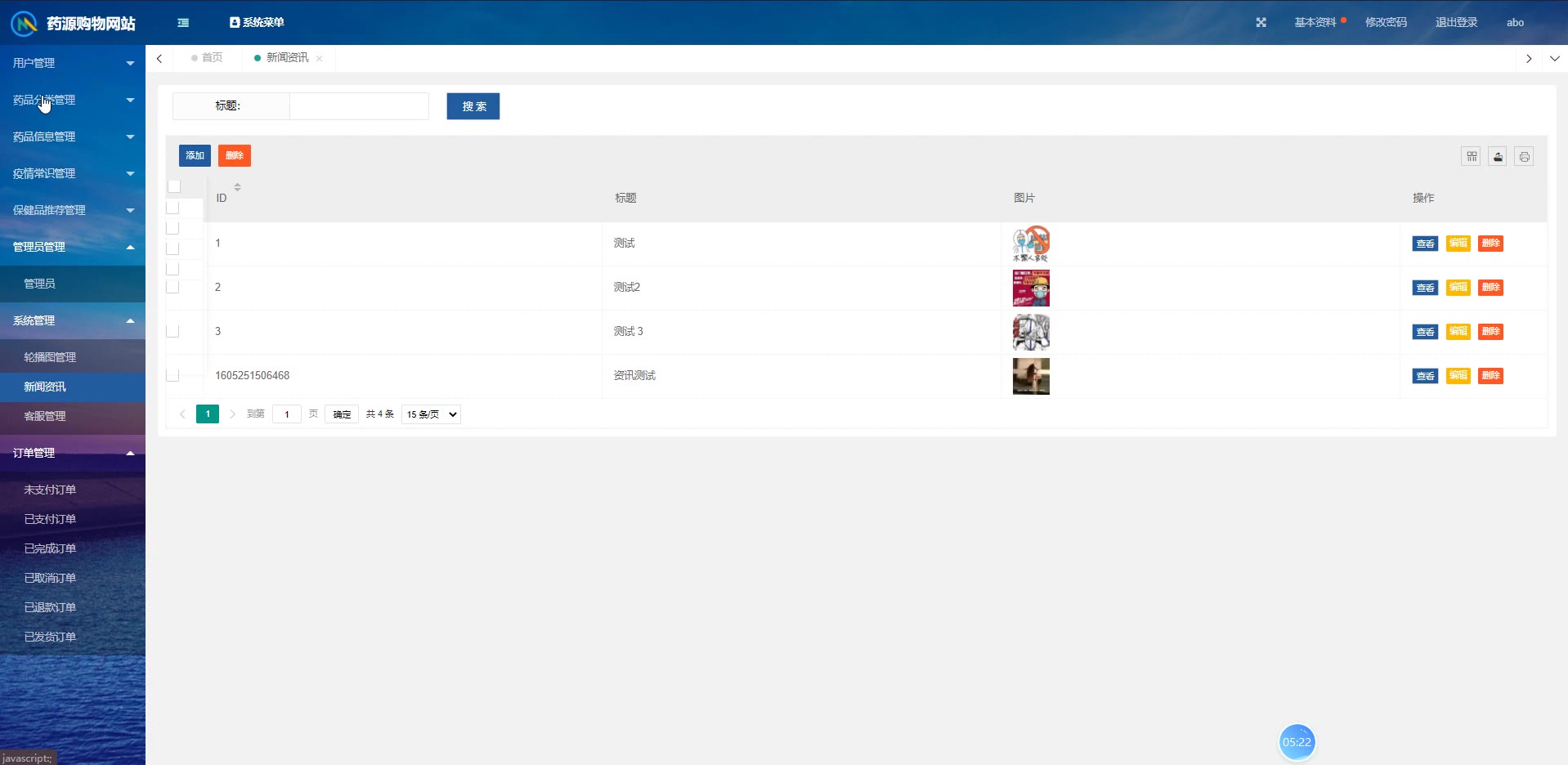Click the previous page arrow in pagination
The height and width of the screenshot is (765, 1568).
tap(182, 414)
